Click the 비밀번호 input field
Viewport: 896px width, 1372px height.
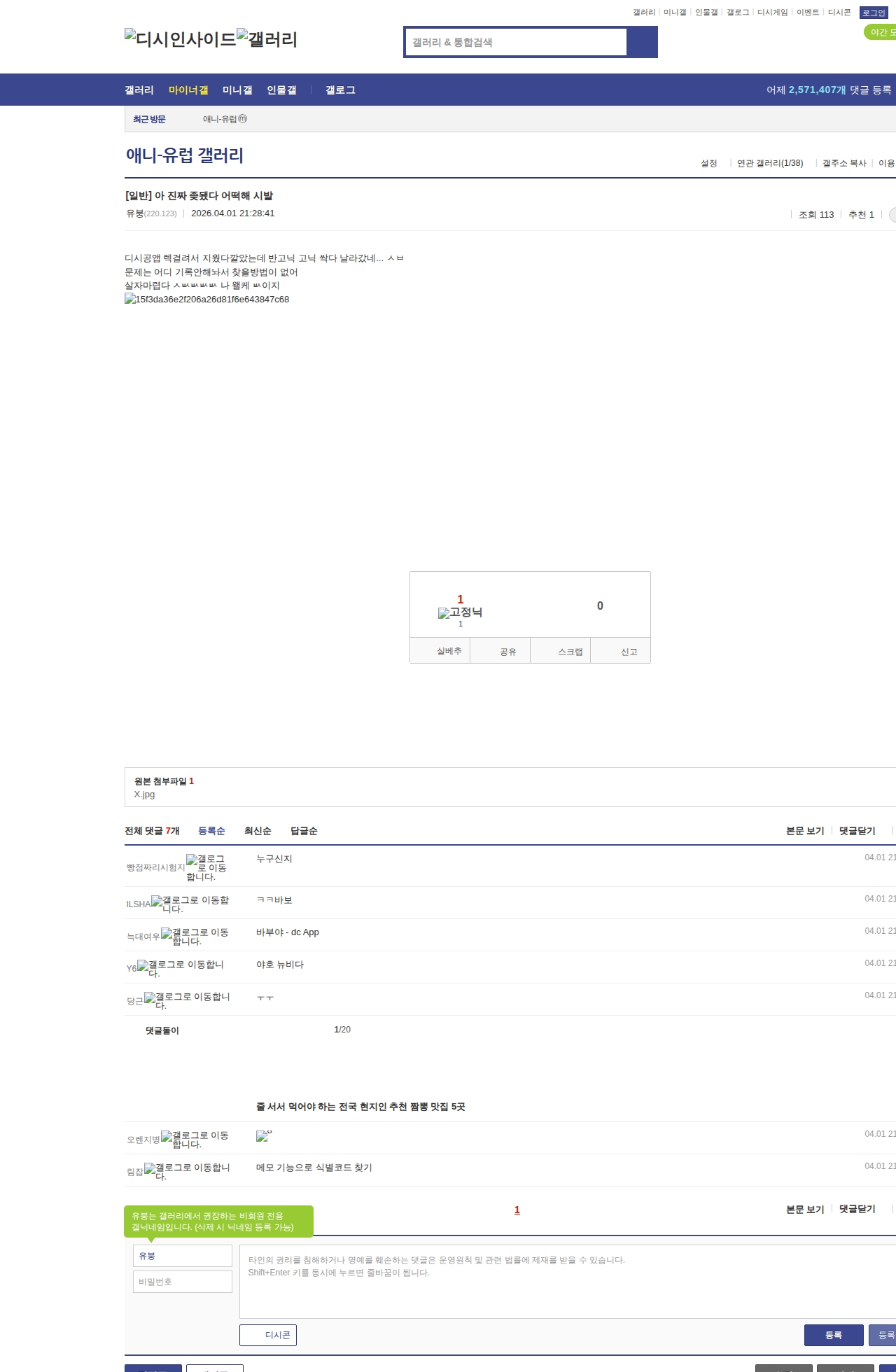click(183, 1282)
